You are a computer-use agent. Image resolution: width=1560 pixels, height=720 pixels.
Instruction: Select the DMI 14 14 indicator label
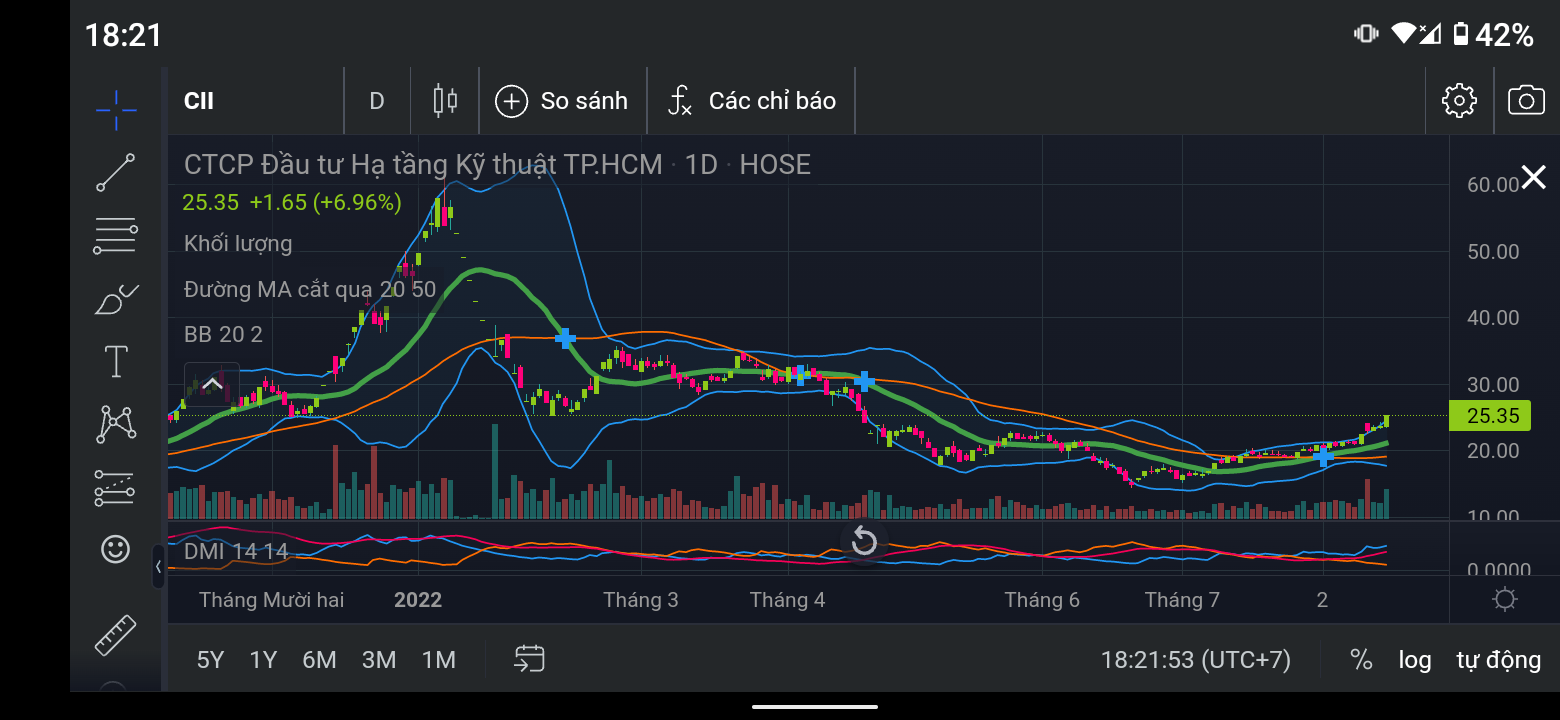(236, 551)
